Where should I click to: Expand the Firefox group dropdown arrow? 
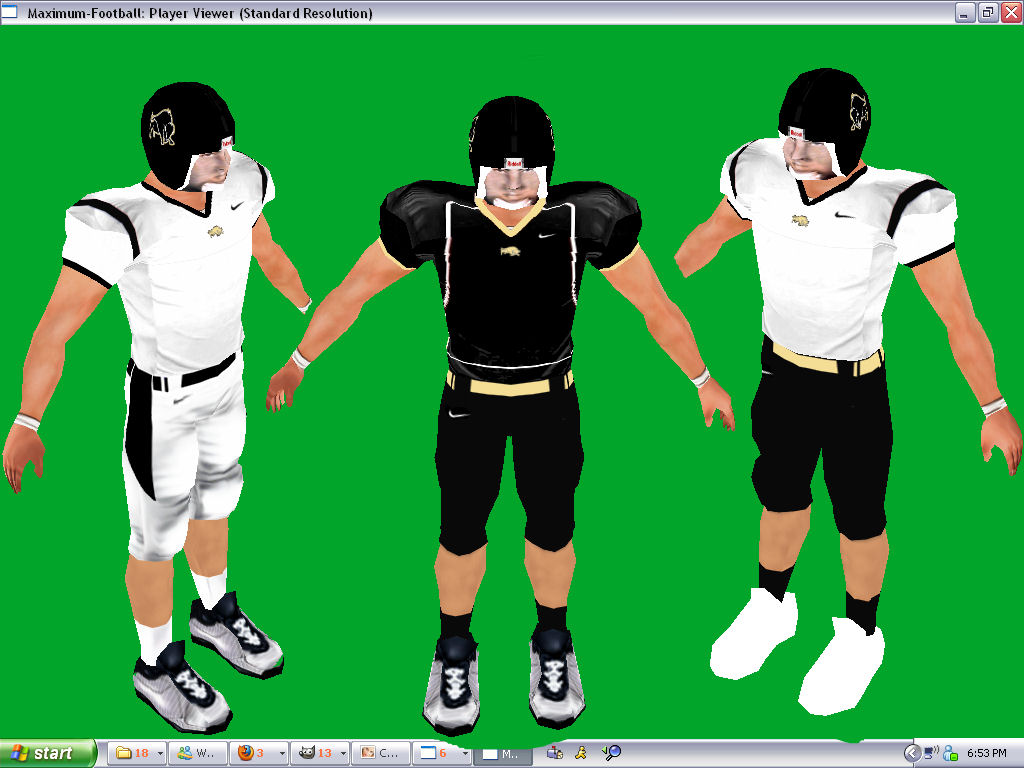click(281, 753)
